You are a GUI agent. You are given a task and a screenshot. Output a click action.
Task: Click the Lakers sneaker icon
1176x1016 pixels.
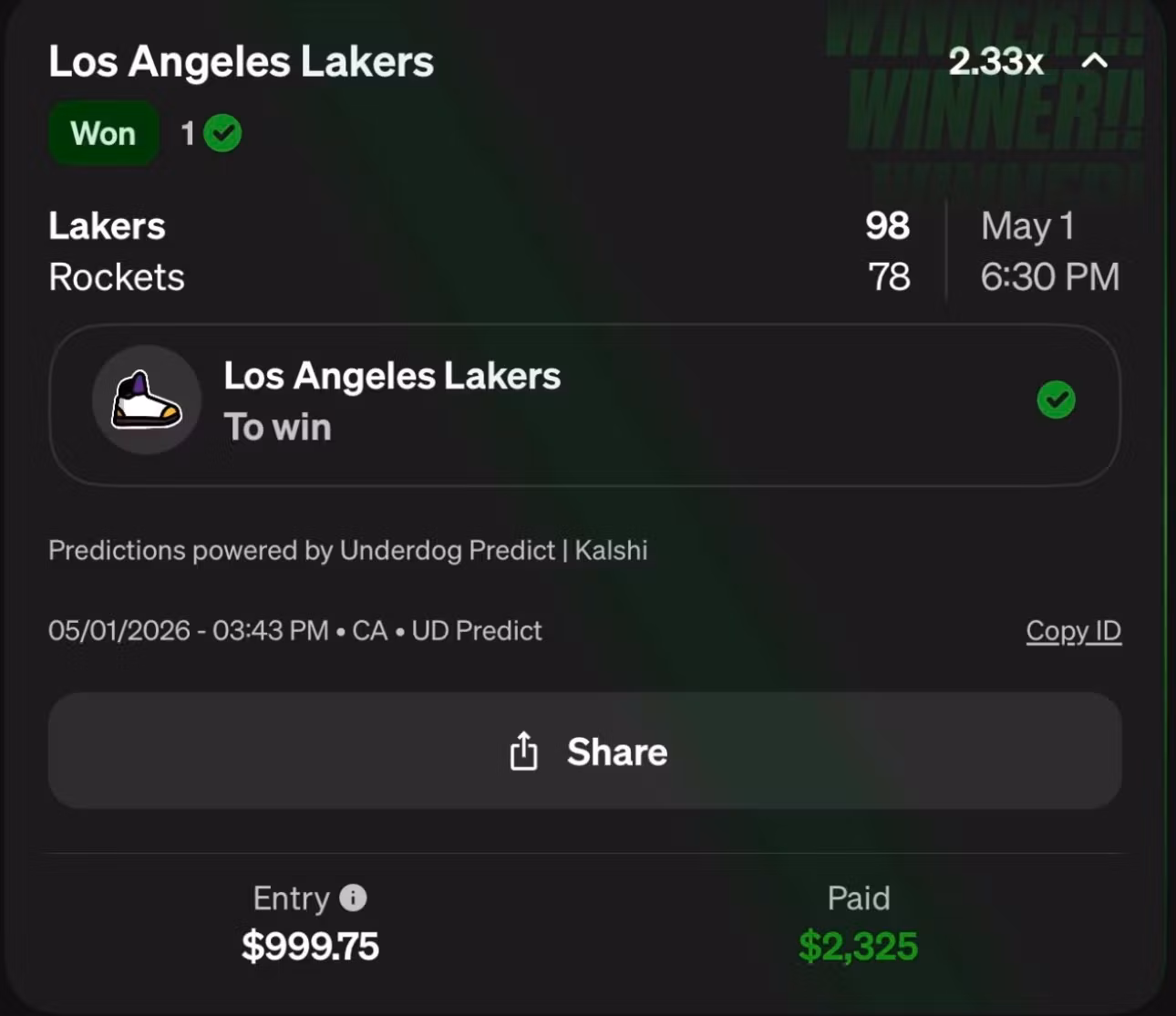click(146, 400)
